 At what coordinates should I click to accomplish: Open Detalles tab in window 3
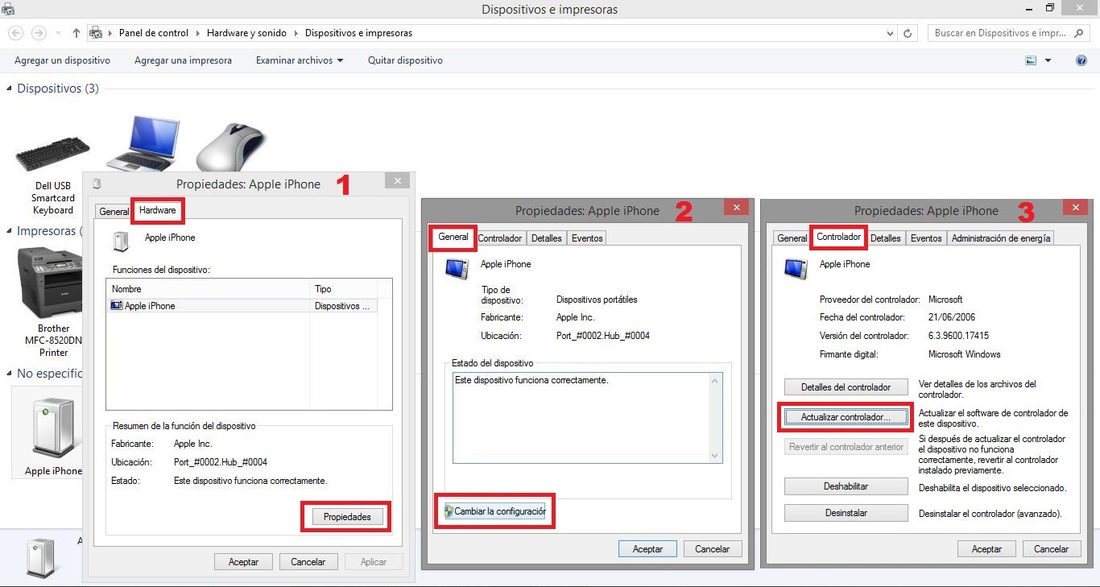pos(885,238)
